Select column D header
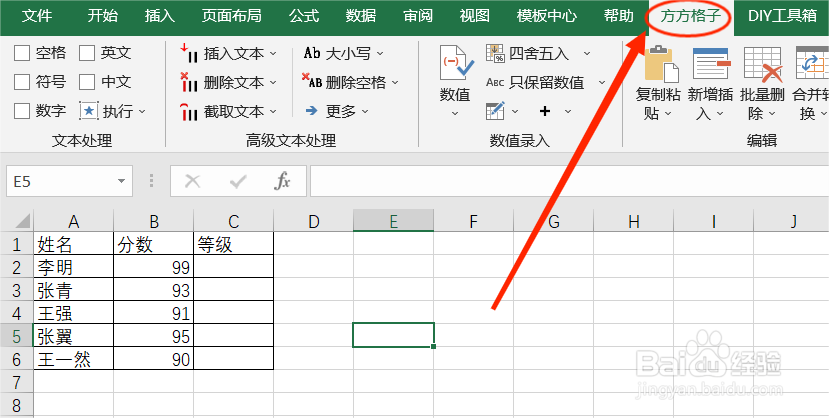Viewport: 829px width, 418px height. pyautogui.click(x=314, y=221)
